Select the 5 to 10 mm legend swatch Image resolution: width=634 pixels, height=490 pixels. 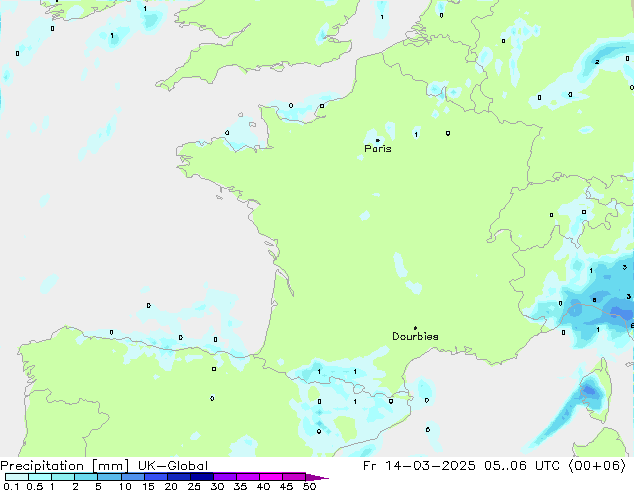click(109, 477)
